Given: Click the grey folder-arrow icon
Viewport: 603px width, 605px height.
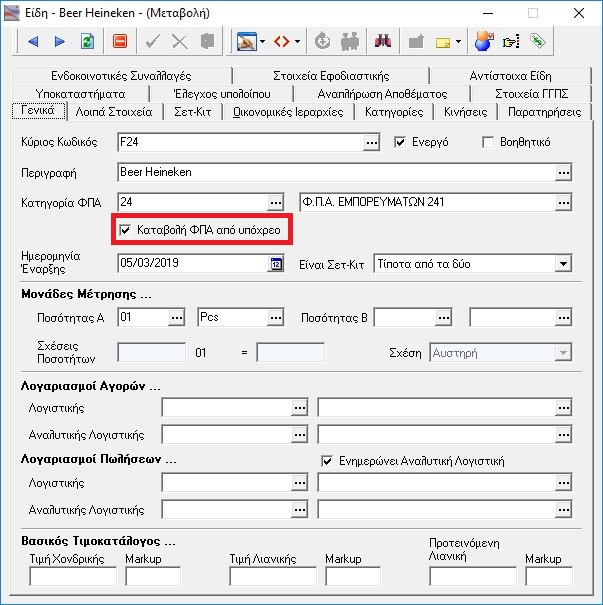Looking at the screenshot, I should click(x=416, y=41).
